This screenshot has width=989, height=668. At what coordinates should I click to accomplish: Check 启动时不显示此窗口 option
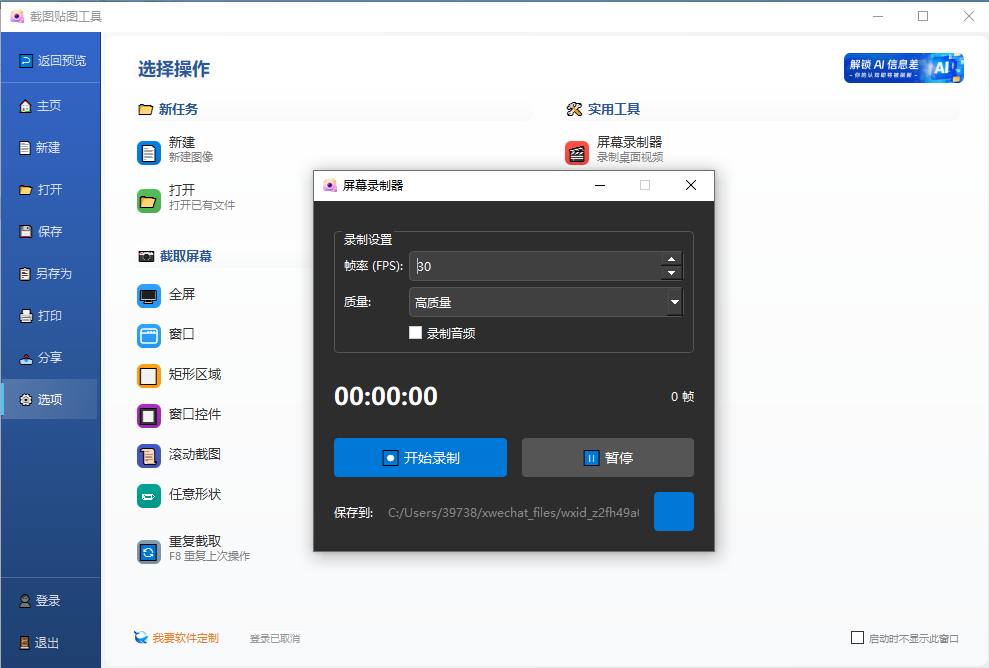[857, 637]
